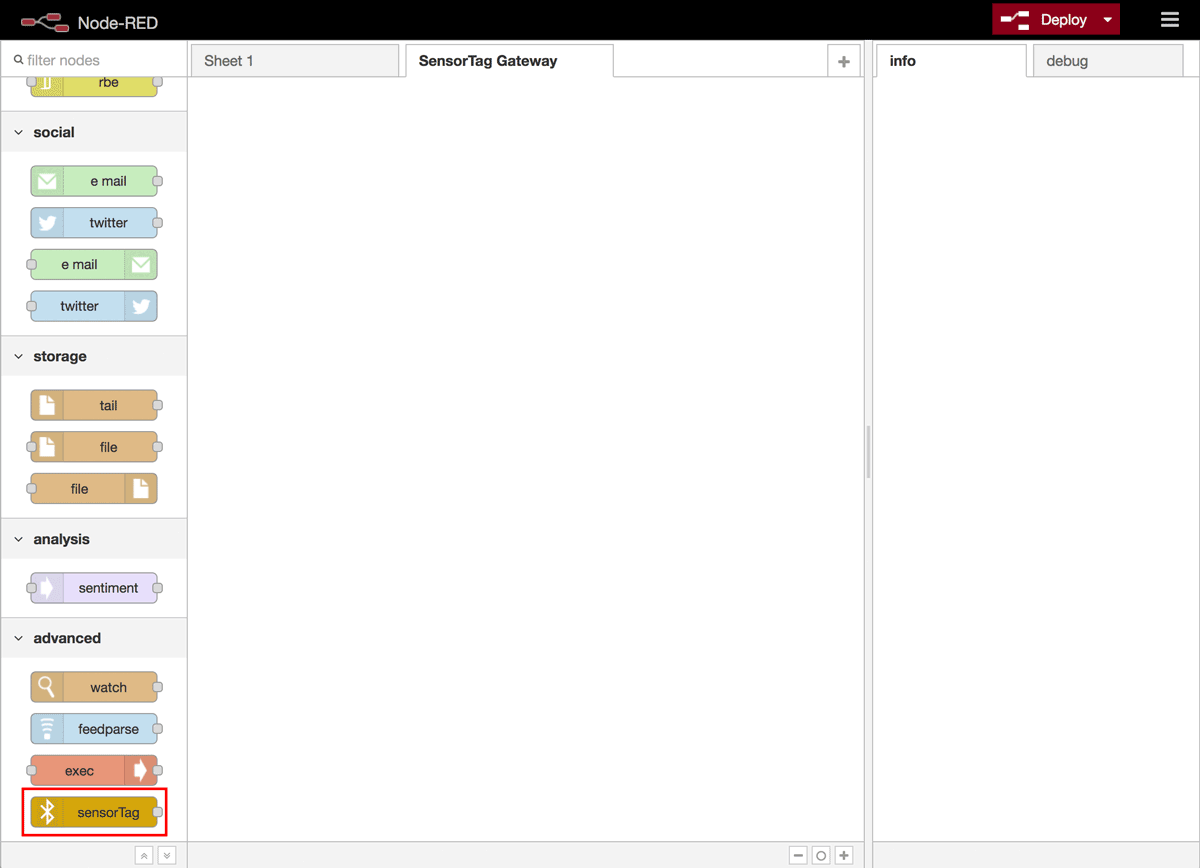Select the e mail input node

(x=94, y=181)
